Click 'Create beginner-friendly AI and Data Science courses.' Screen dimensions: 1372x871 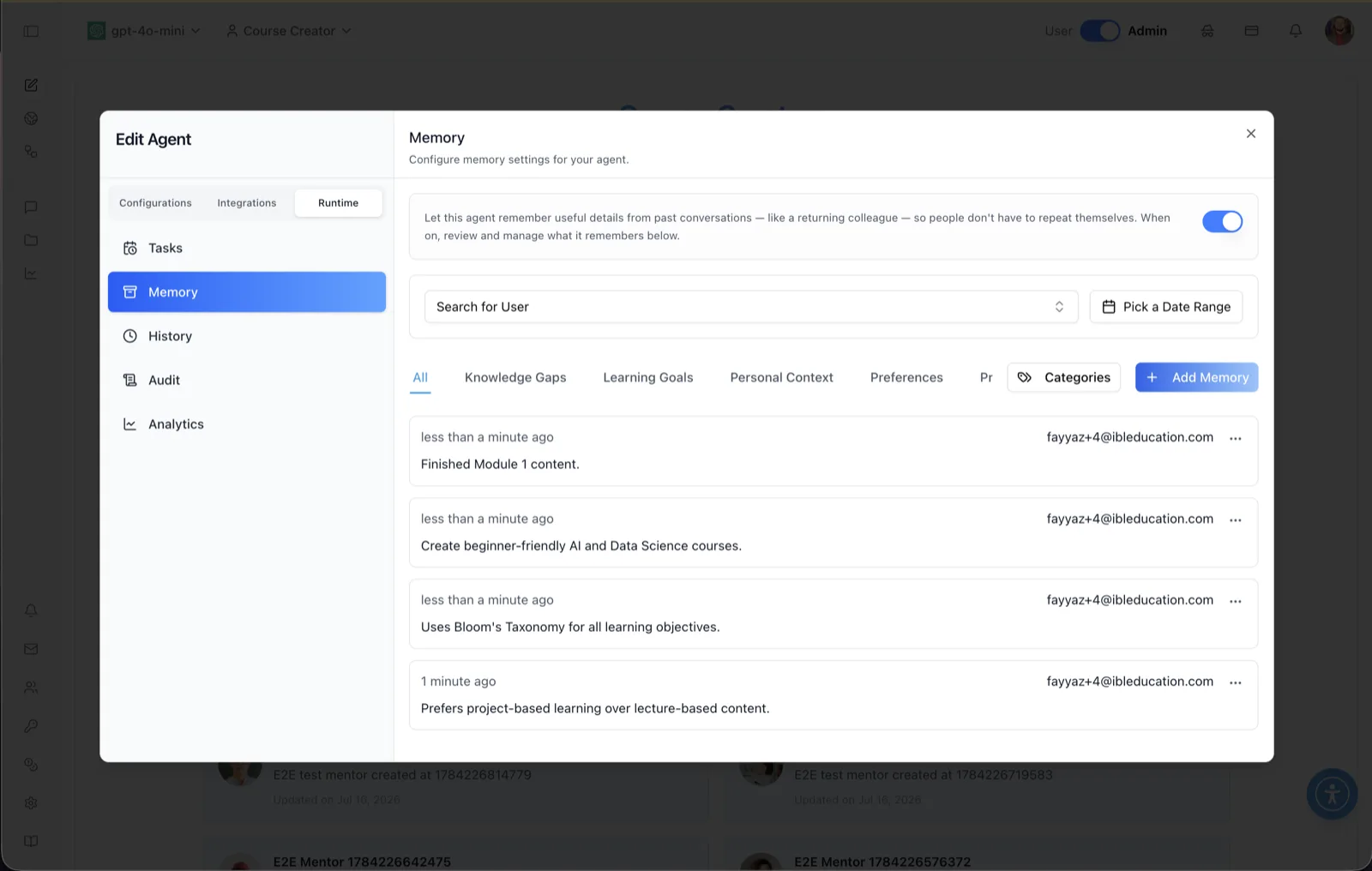pos(581,545)
